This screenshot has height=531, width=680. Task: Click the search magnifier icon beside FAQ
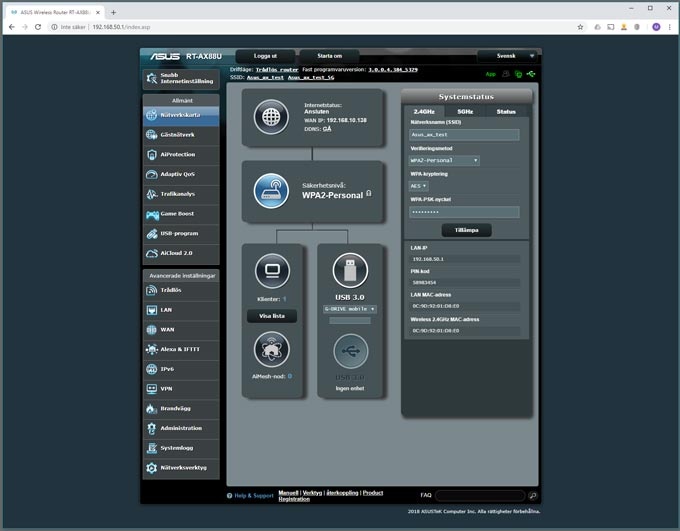pyautogui.click(x=533, y=495)
